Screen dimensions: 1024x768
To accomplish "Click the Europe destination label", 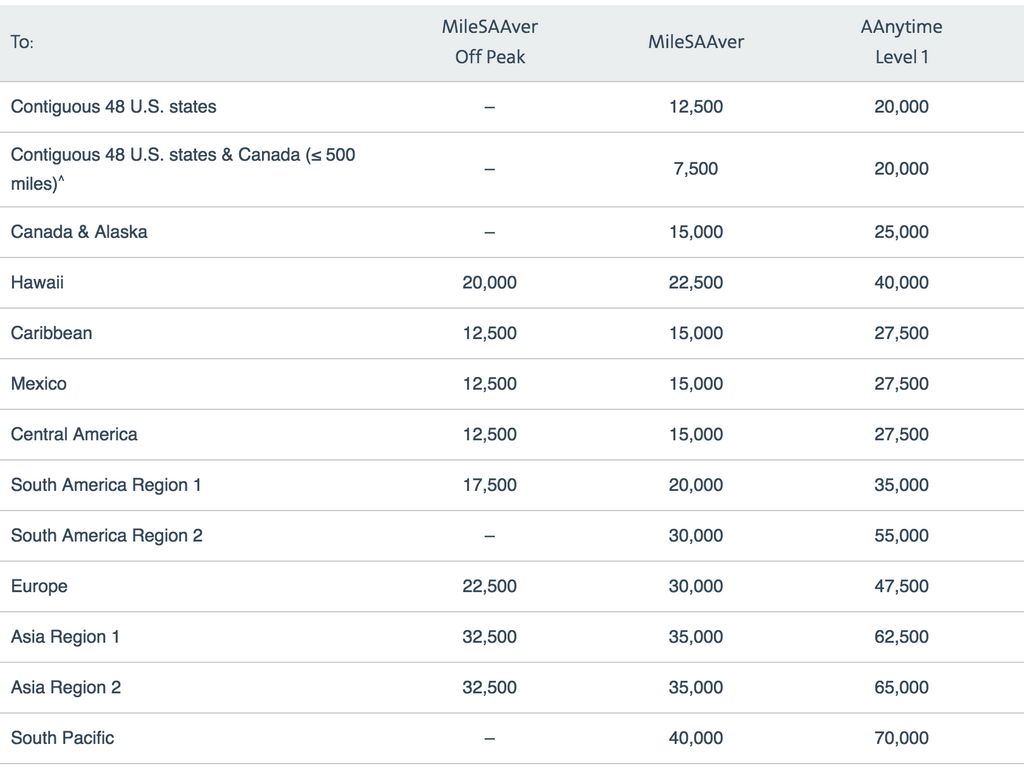I will click(39, 586).
